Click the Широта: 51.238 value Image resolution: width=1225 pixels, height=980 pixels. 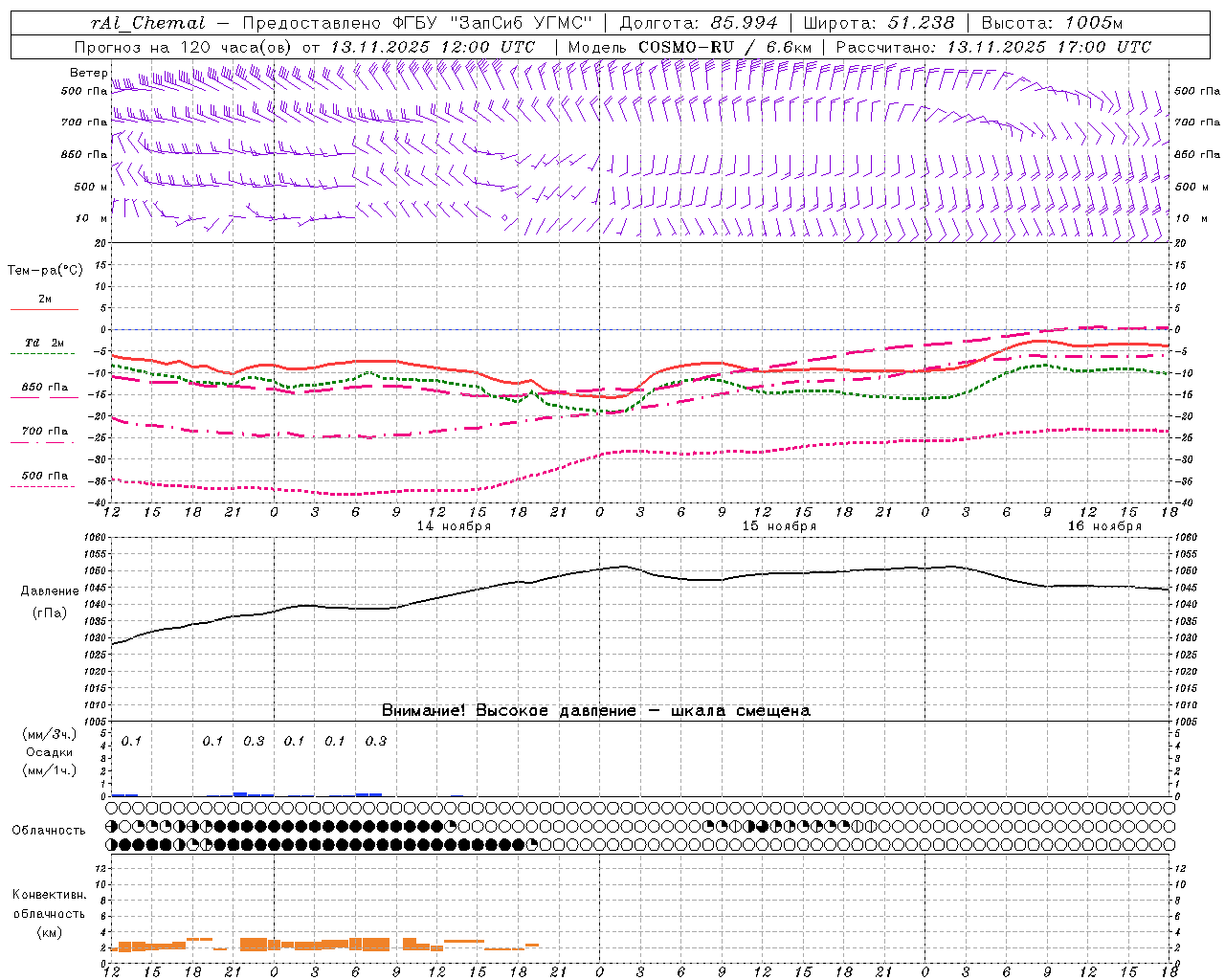[878, 23]
